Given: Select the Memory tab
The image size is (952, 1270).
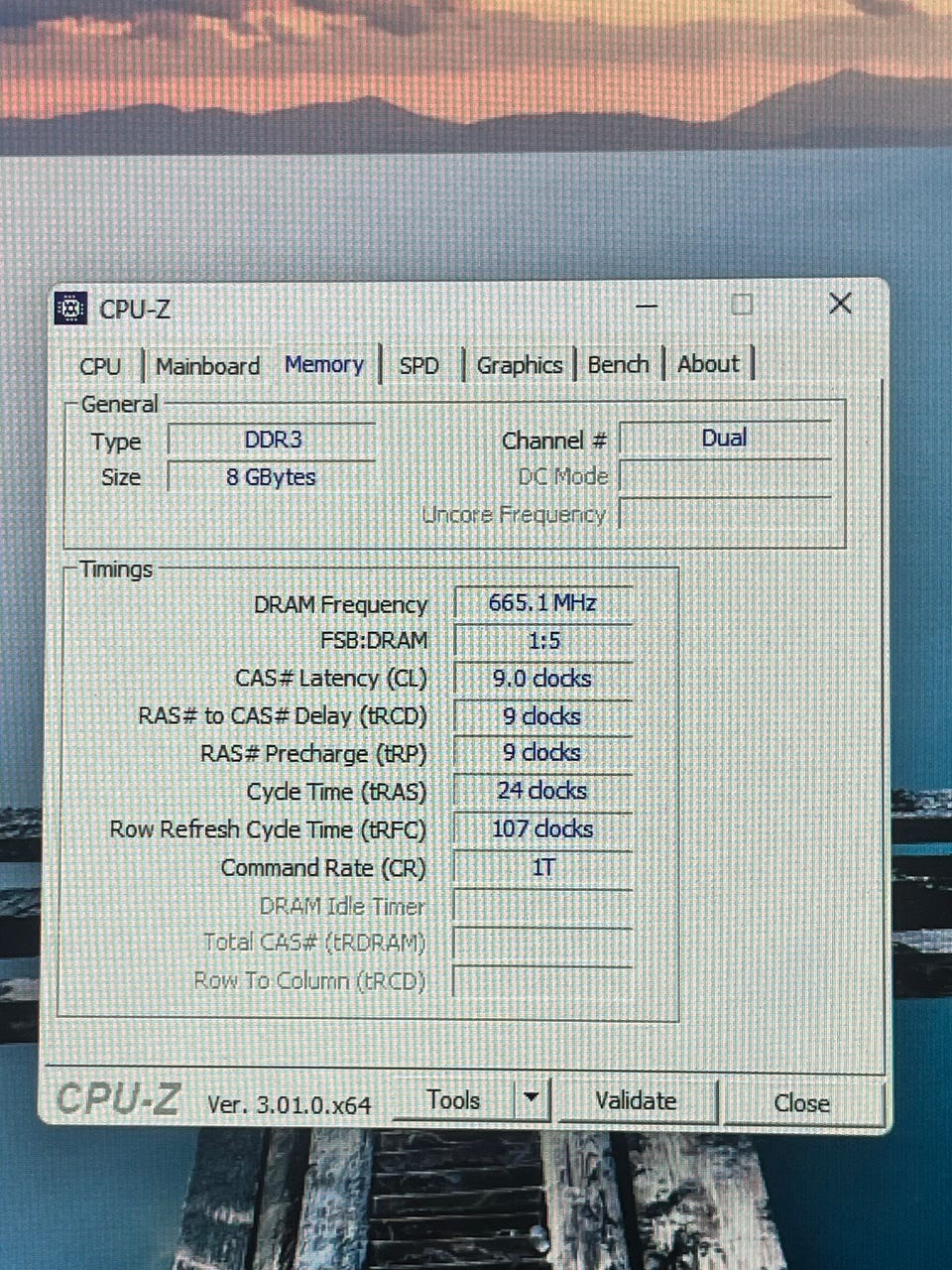Looking at the screenshot, I should coord(324,364).
